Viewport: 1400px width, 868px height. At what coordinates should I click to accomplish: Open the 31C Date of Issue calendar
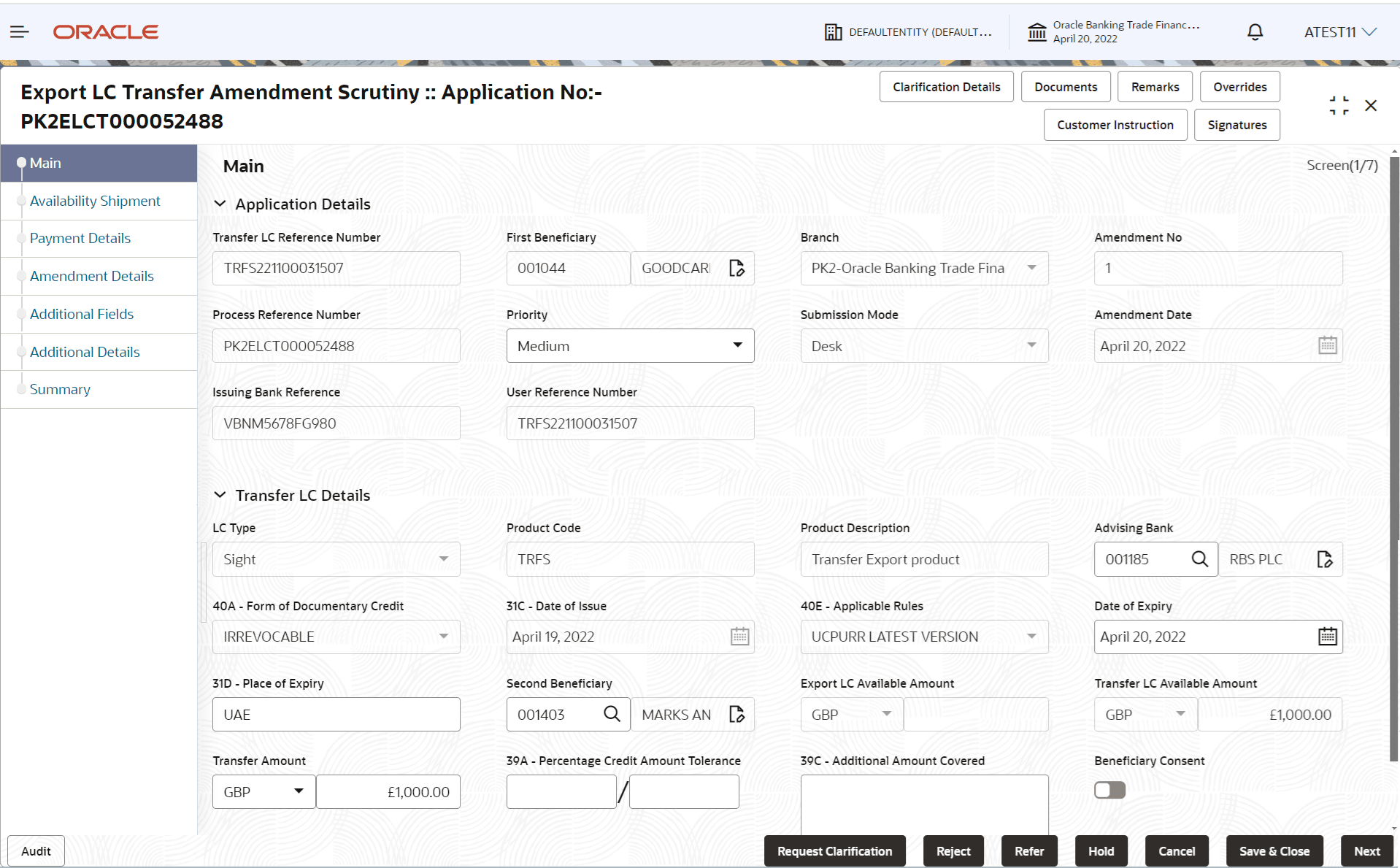pos(739,636)
